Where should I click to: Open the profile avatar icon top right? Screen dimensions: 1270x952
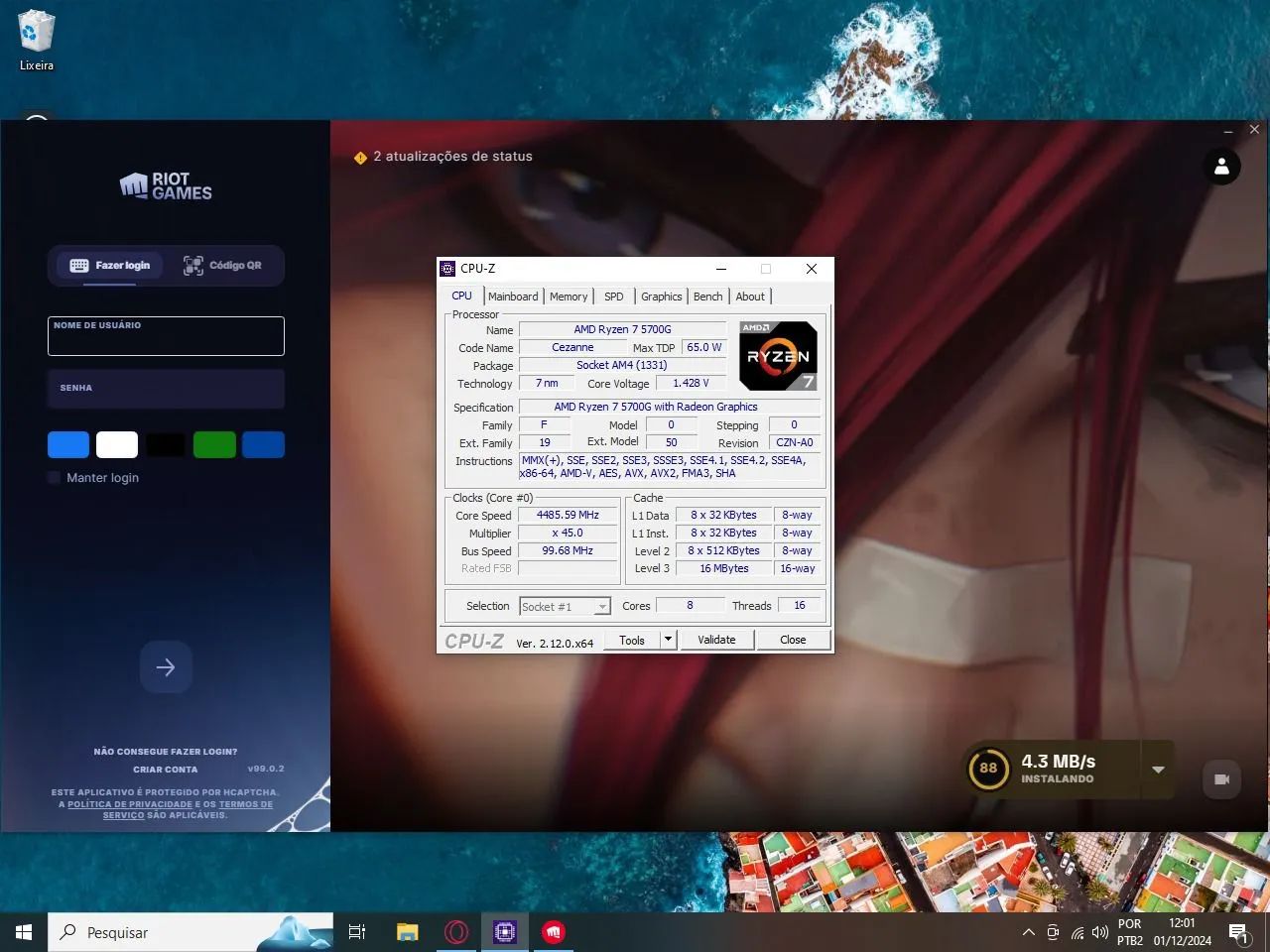[1221, 167]
